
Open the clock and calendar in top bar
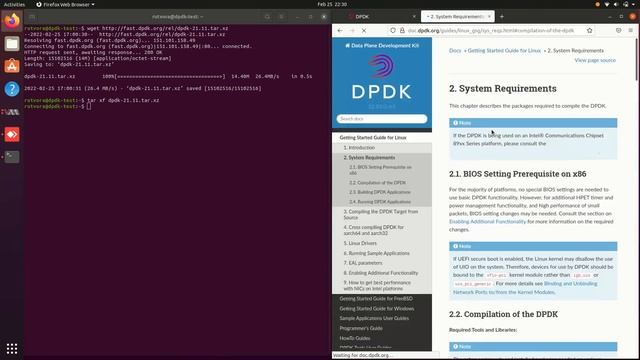tap(332, 4)
